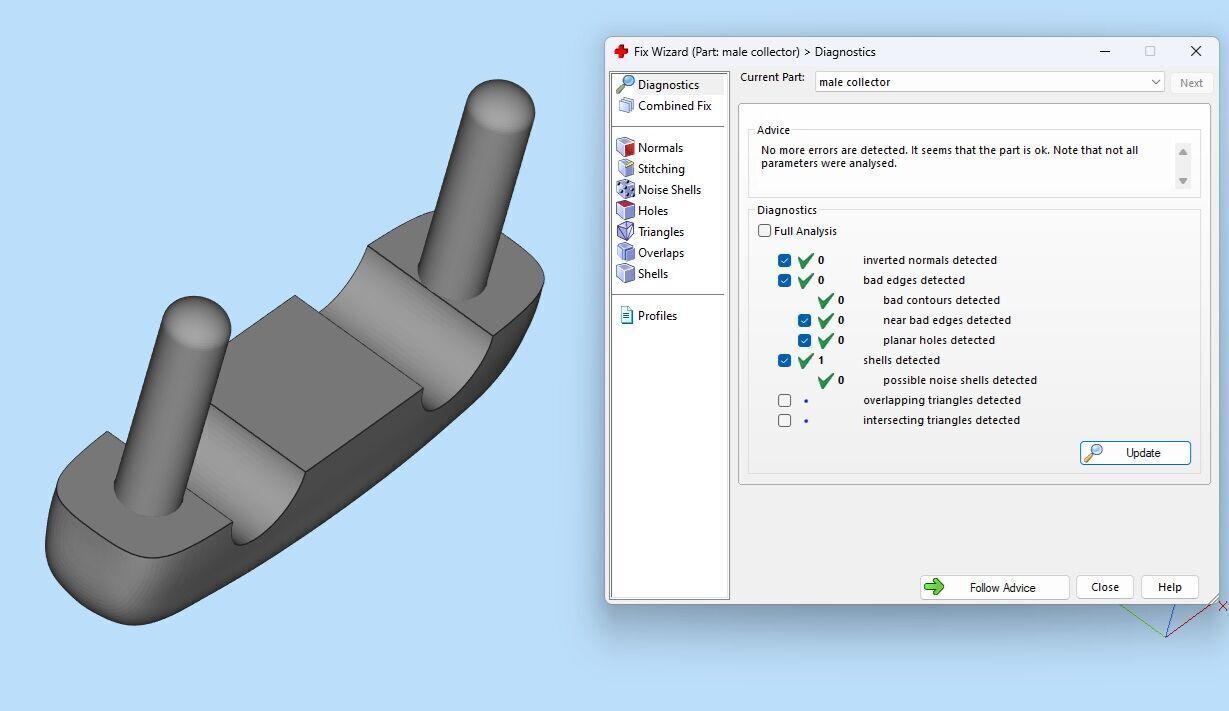
Task: Open the Normals page label
Action: [x=660, y=148]
